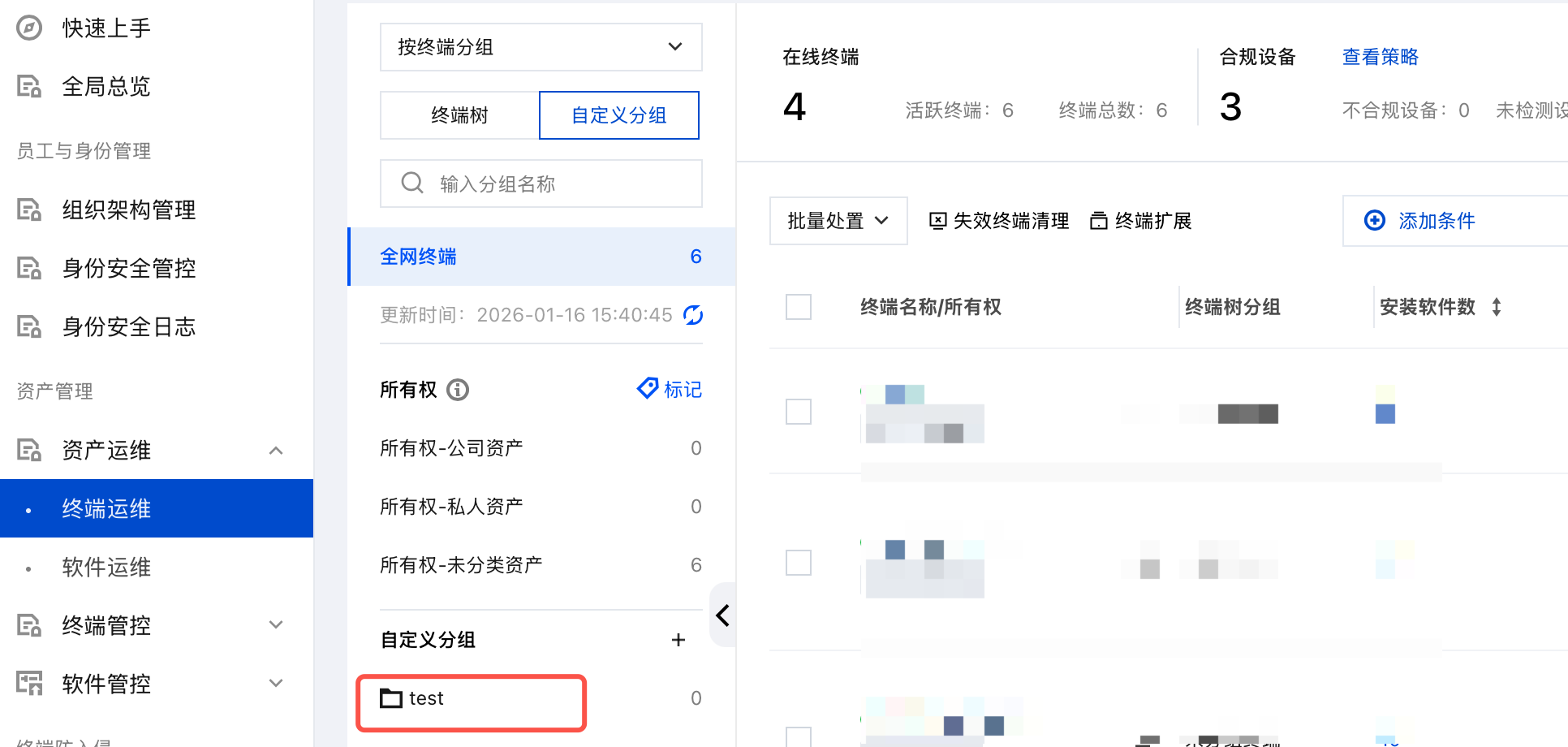Screen dimensions: 1568x747
Task: Add a new custom group with plus
Action: point(678,641)
